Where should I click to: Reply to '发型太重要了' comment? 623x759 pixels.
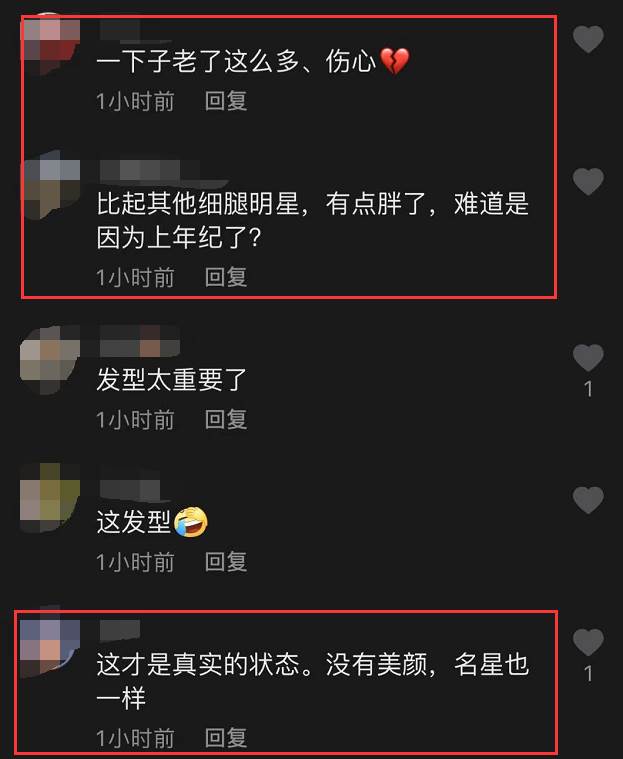pyautogui.click(x=226, y=420)
